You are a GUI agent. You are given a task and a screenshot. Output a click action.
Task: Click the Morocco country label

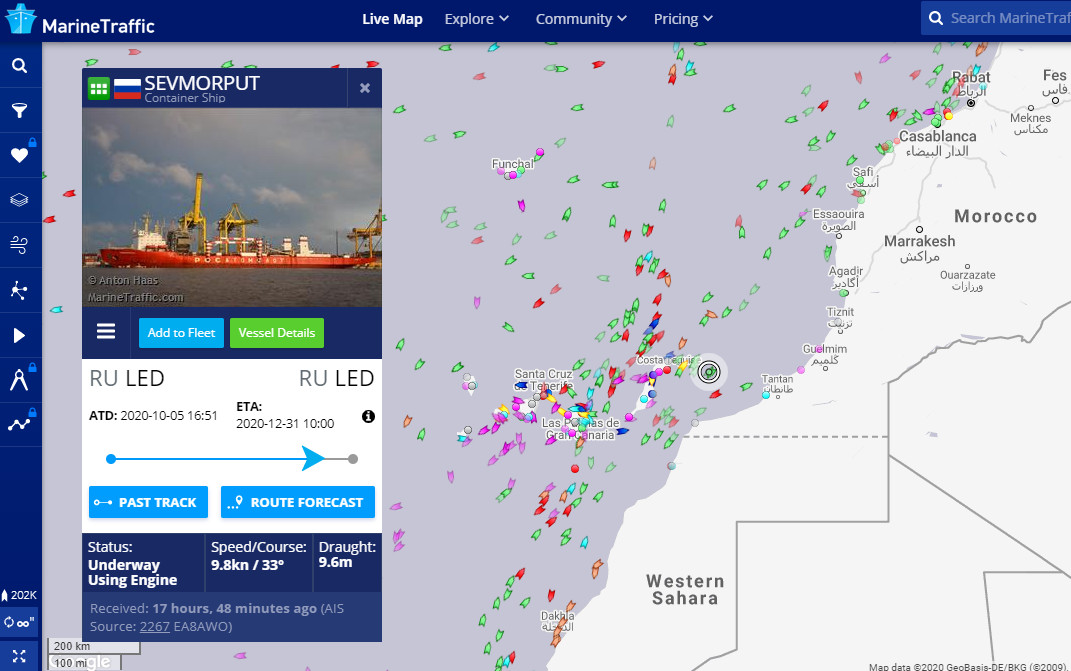pos(995,217)
